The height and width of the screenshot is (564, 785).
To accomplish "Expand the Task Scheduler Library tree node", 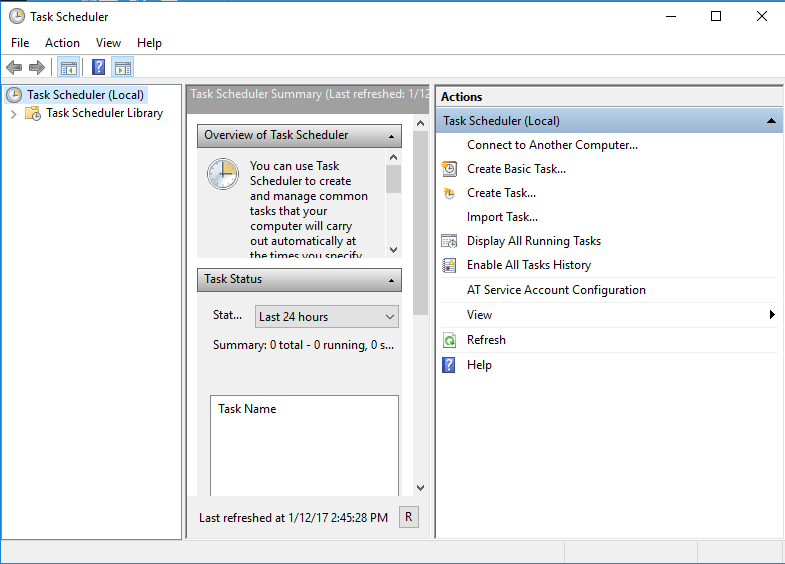I will click(13, 114).
